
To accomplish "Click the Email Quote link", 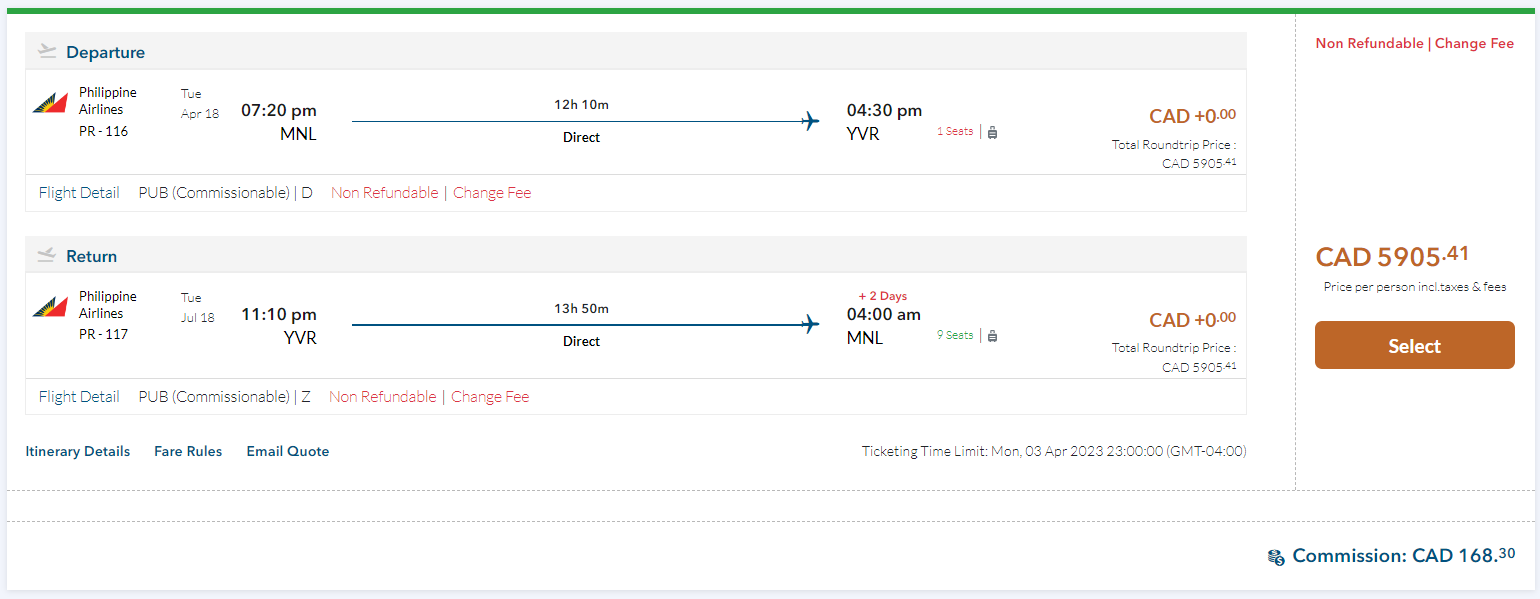I will tap(288, 451).
